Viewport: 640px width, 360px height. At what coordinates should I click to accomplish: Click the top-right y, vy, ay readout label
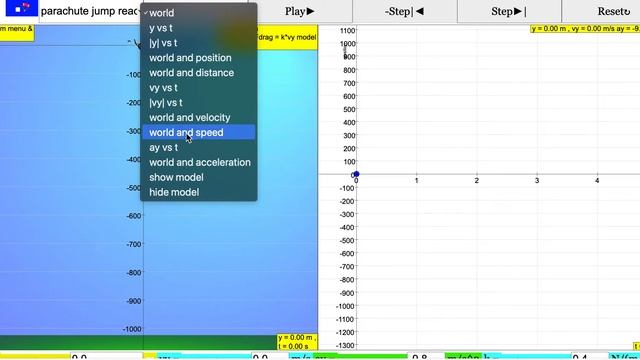click(585, 29)
